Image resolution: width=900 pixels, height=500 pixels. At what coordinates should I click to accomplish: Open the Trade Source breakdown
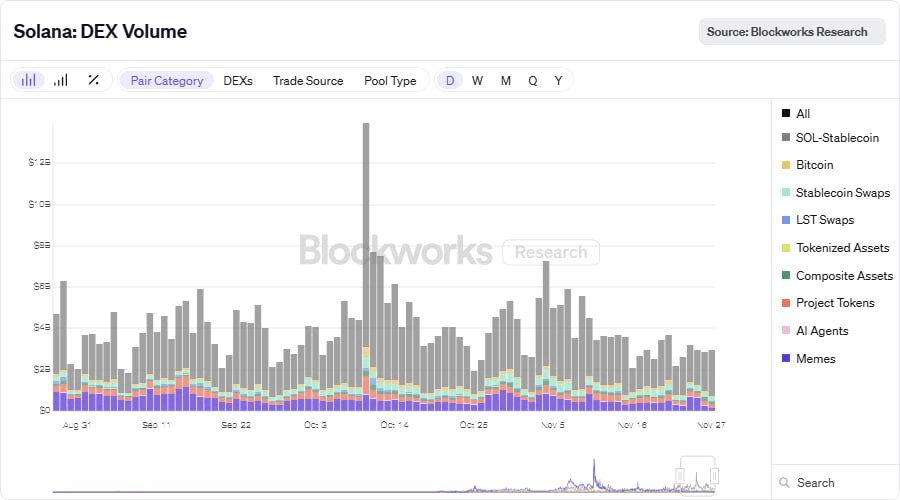[308, 80]
